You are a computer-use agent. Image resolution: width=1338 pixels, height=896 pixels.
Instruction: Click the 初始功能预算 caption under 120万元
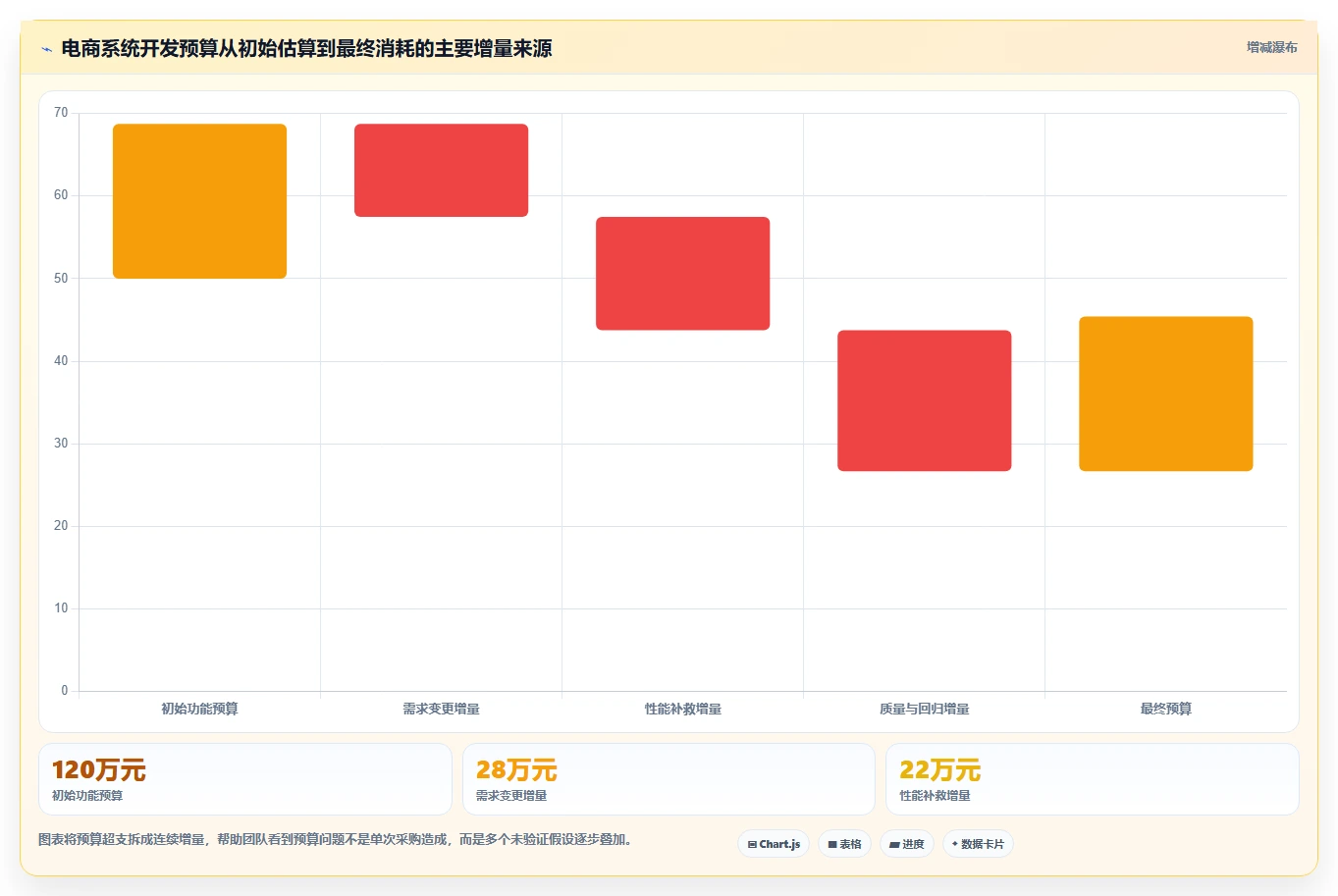point(87,796)
